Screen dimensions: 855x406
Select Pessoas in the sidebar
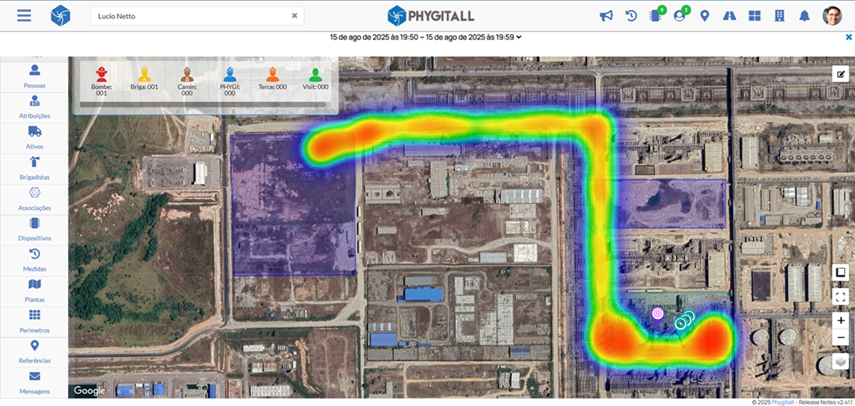coord(34,76)
